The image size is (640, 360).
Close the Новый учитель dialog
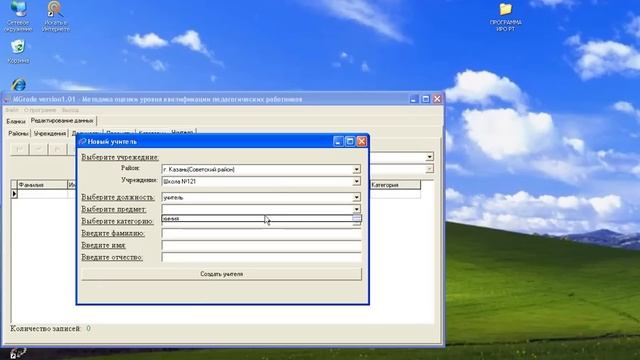click(362, 141)
